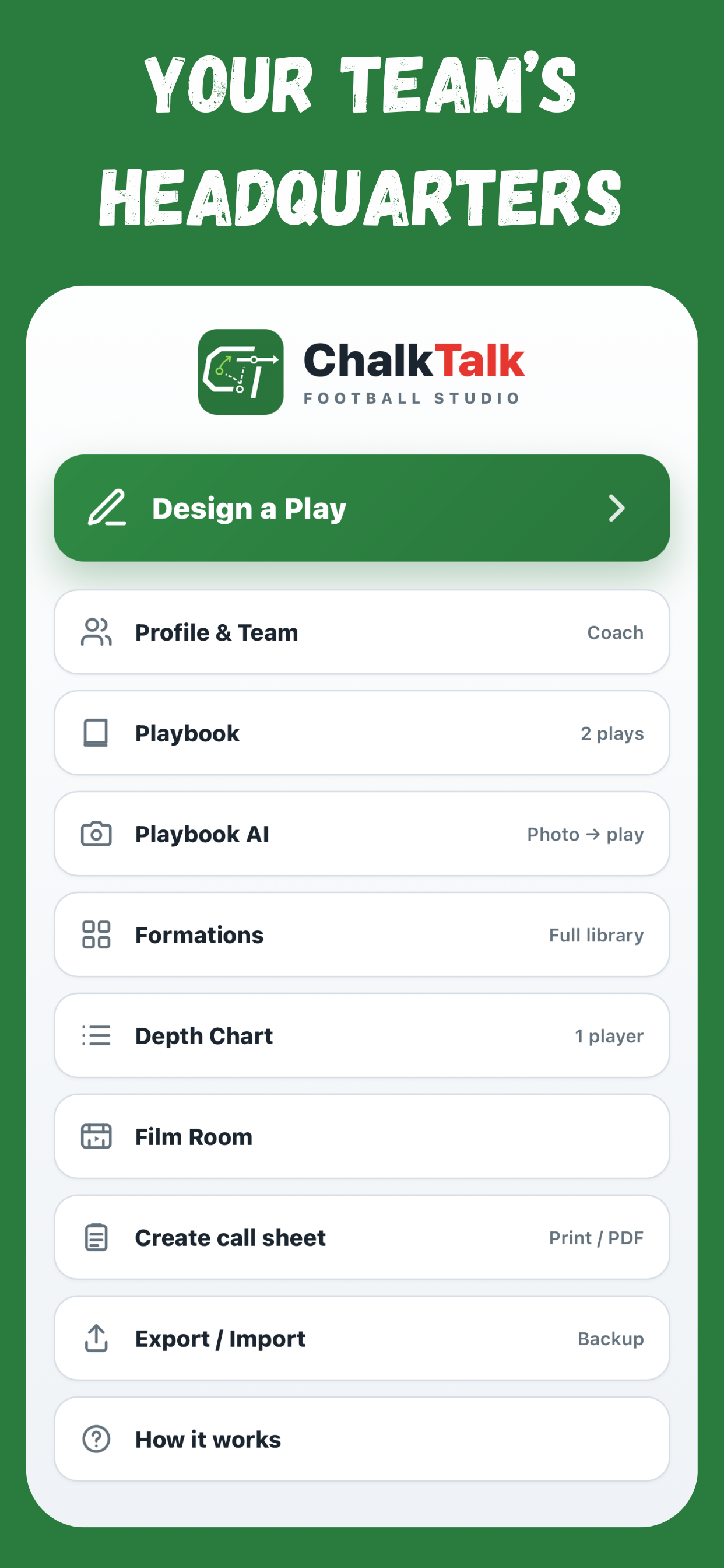This screenshot has height=1568, width=724.
Task: Click the 'Photo → play' label
Action: click(x=585, y=835)
